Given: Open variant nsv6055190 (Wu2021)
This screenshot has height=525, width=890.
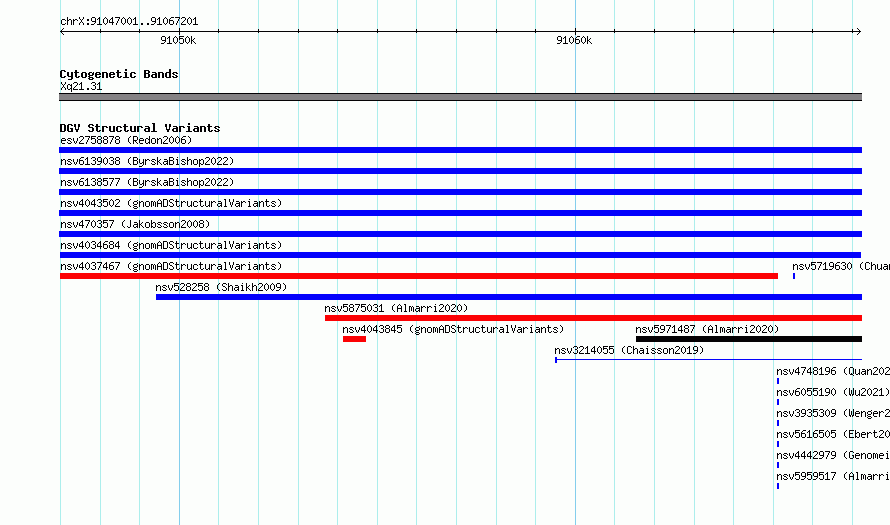Looking at the screenshot, I should [833, 392].
